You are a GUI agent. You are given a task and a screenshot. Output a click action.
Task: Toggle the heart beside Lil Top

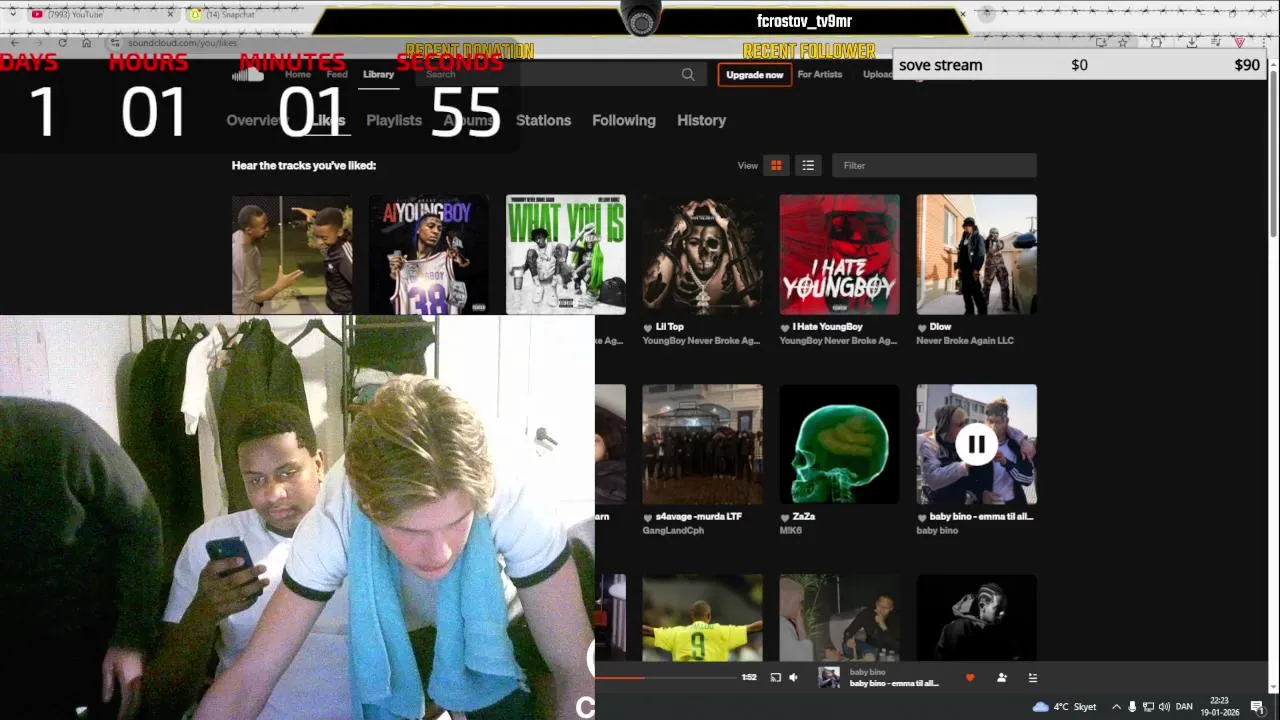pos(648,327)
